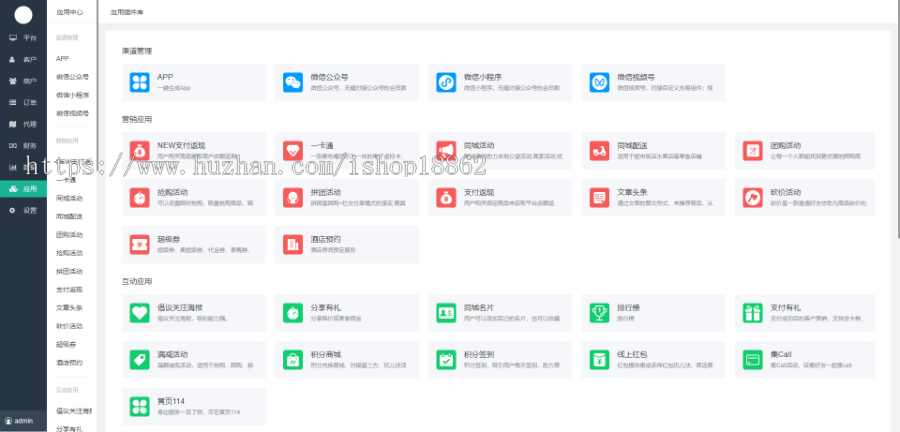Go to 同城配送 in the sidebar list

(69, 216)
